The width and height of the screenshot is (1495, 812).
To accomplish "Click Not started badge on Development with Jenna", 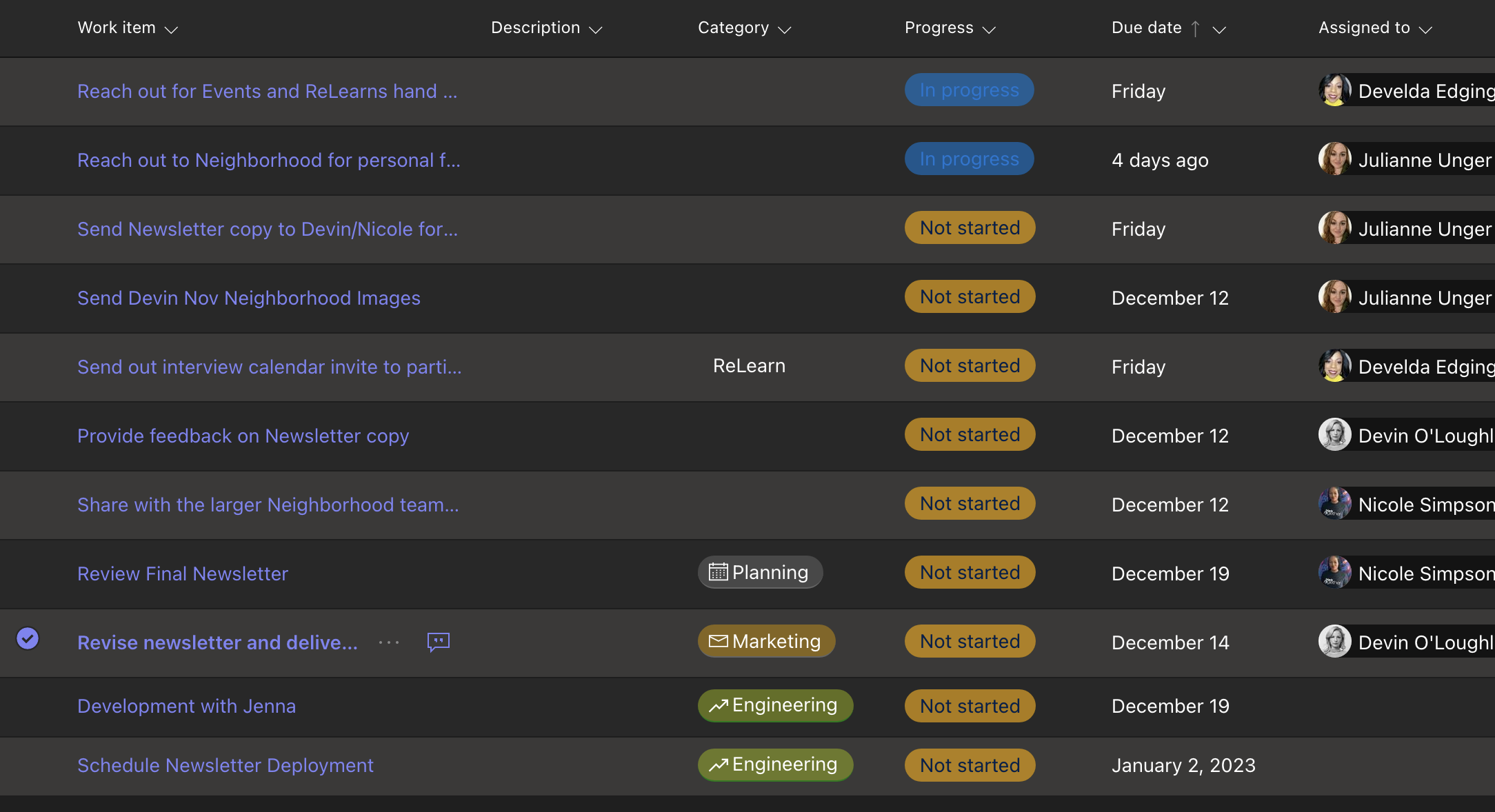I will click(x=970, y=706).
